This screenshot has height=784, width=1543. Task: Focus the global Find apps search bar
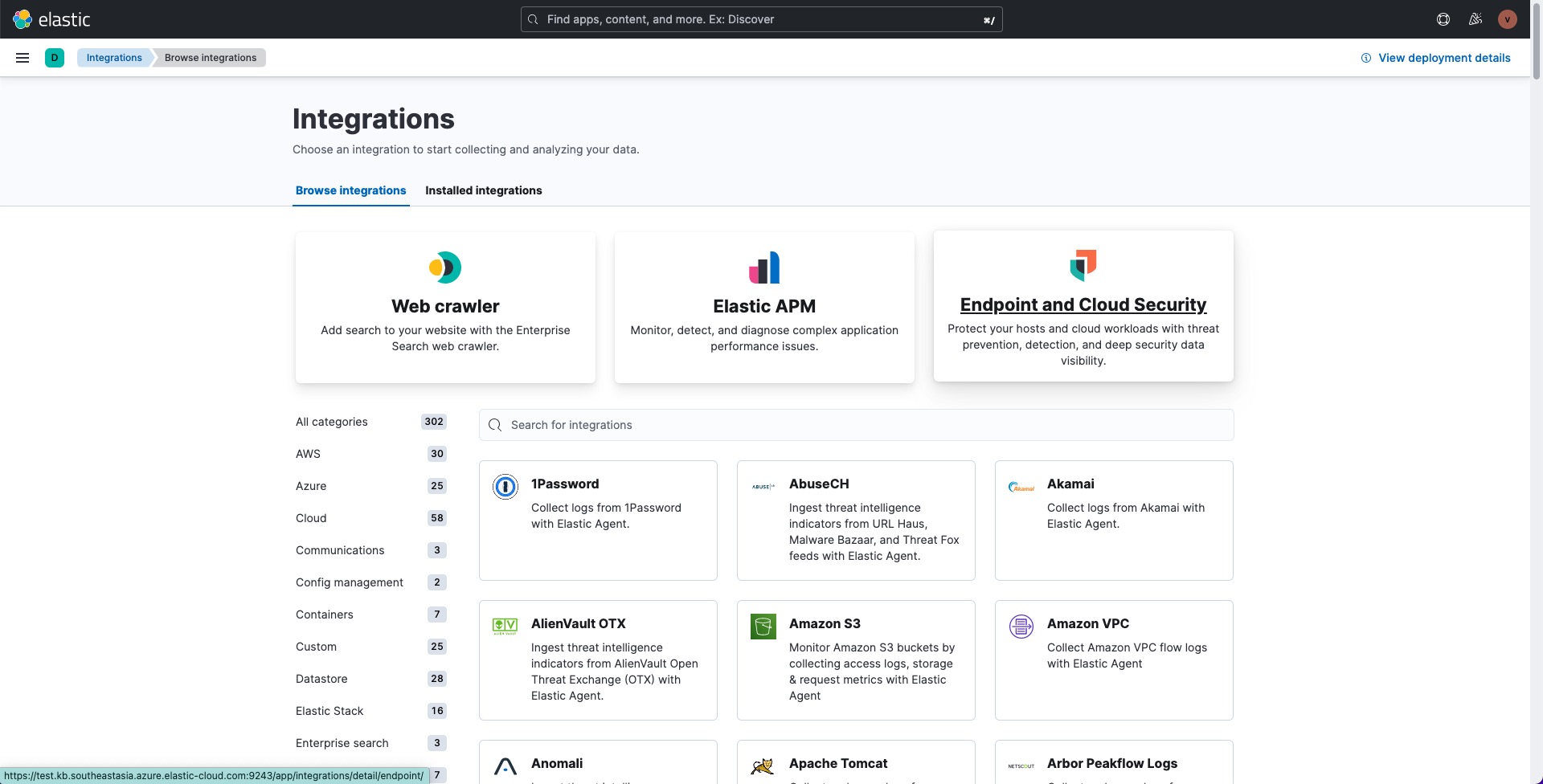761,19
